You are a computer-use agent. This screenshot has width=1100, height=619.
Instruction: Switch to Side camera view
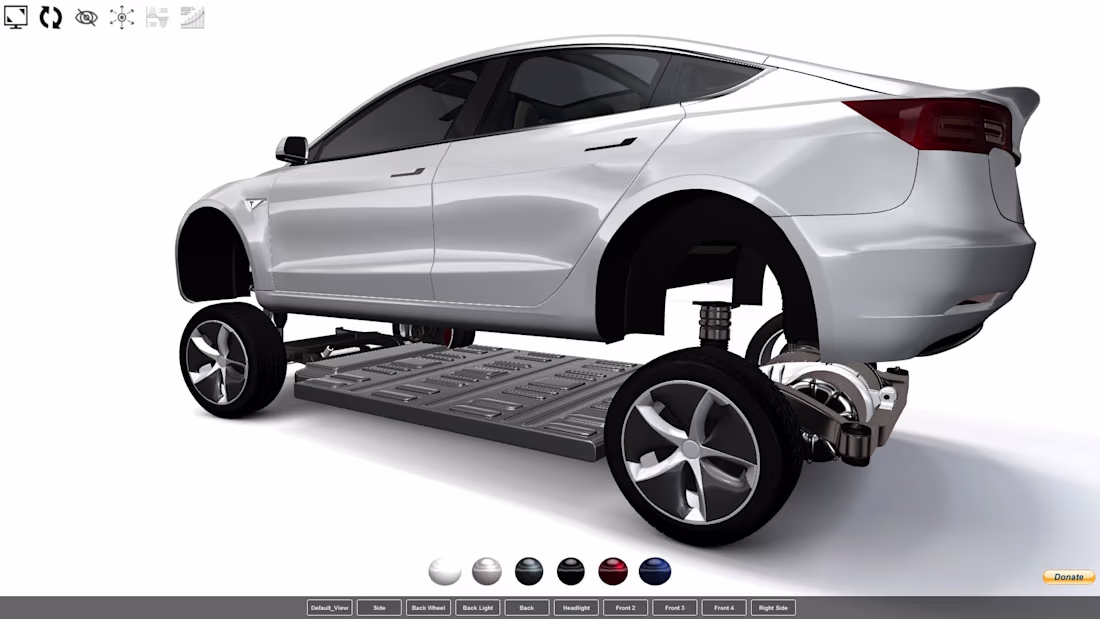[x=379, y=608]
